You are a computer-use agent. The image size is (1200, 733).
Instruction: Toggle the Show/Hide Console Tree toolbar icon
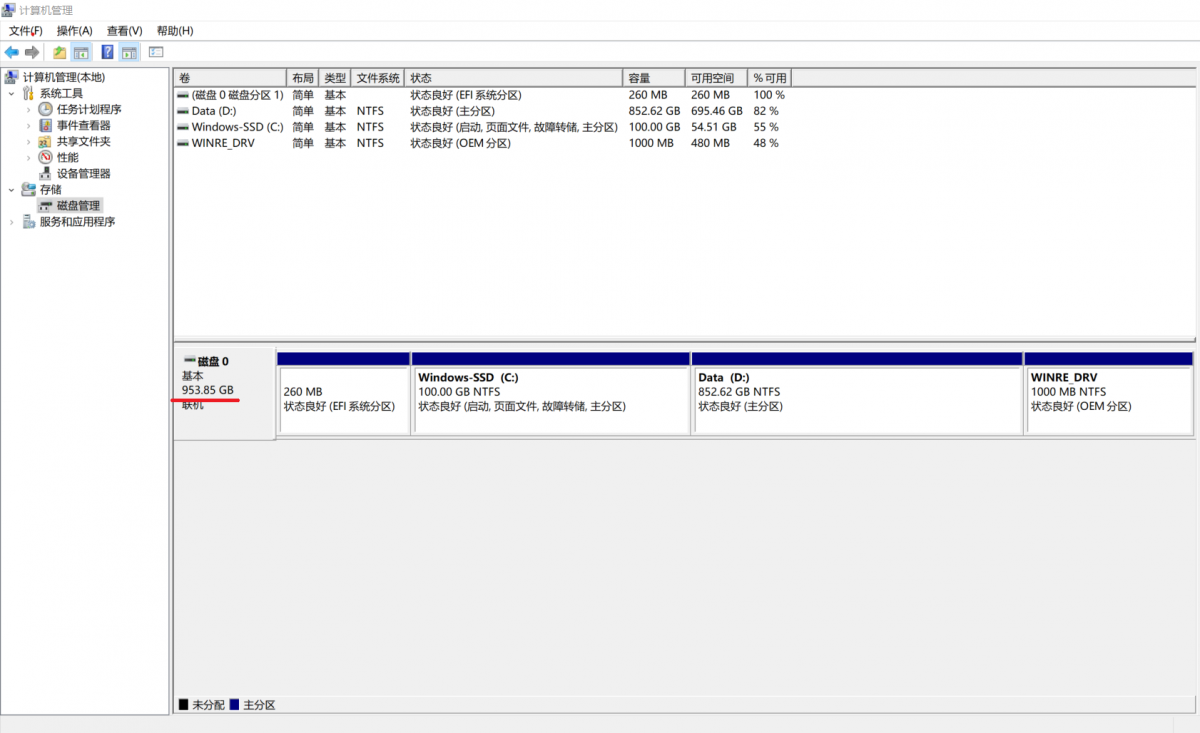tap(81, 52)
